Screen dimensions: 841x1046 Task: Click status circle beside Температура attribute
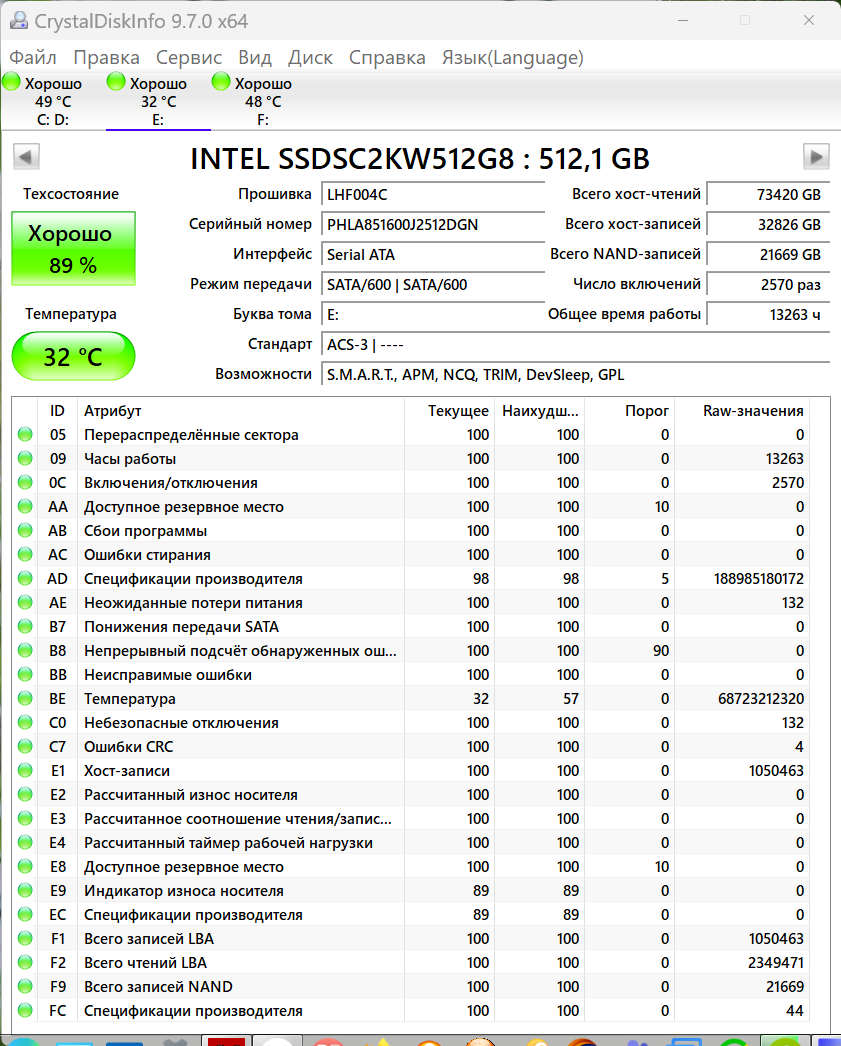[x=25, y=699]
